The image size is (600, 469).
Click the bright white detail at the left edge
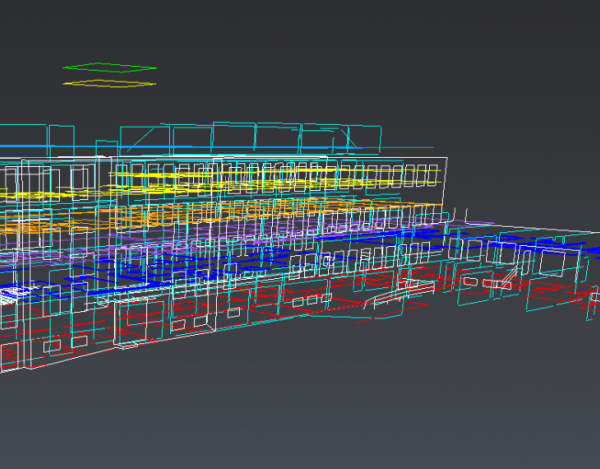click(x=12, y=294)
